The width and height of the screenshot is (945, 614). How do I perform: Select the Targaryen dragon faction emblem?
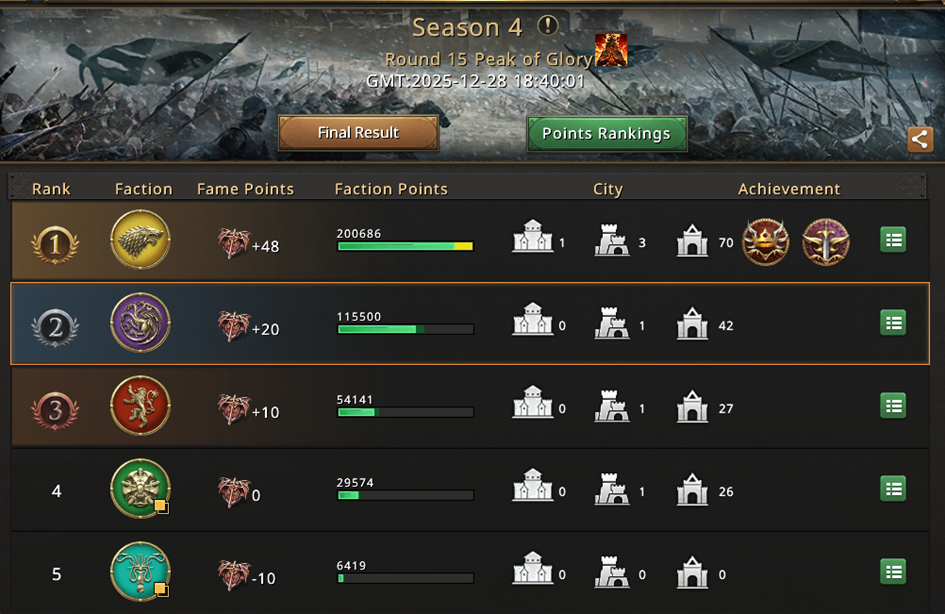pos(140,322)
